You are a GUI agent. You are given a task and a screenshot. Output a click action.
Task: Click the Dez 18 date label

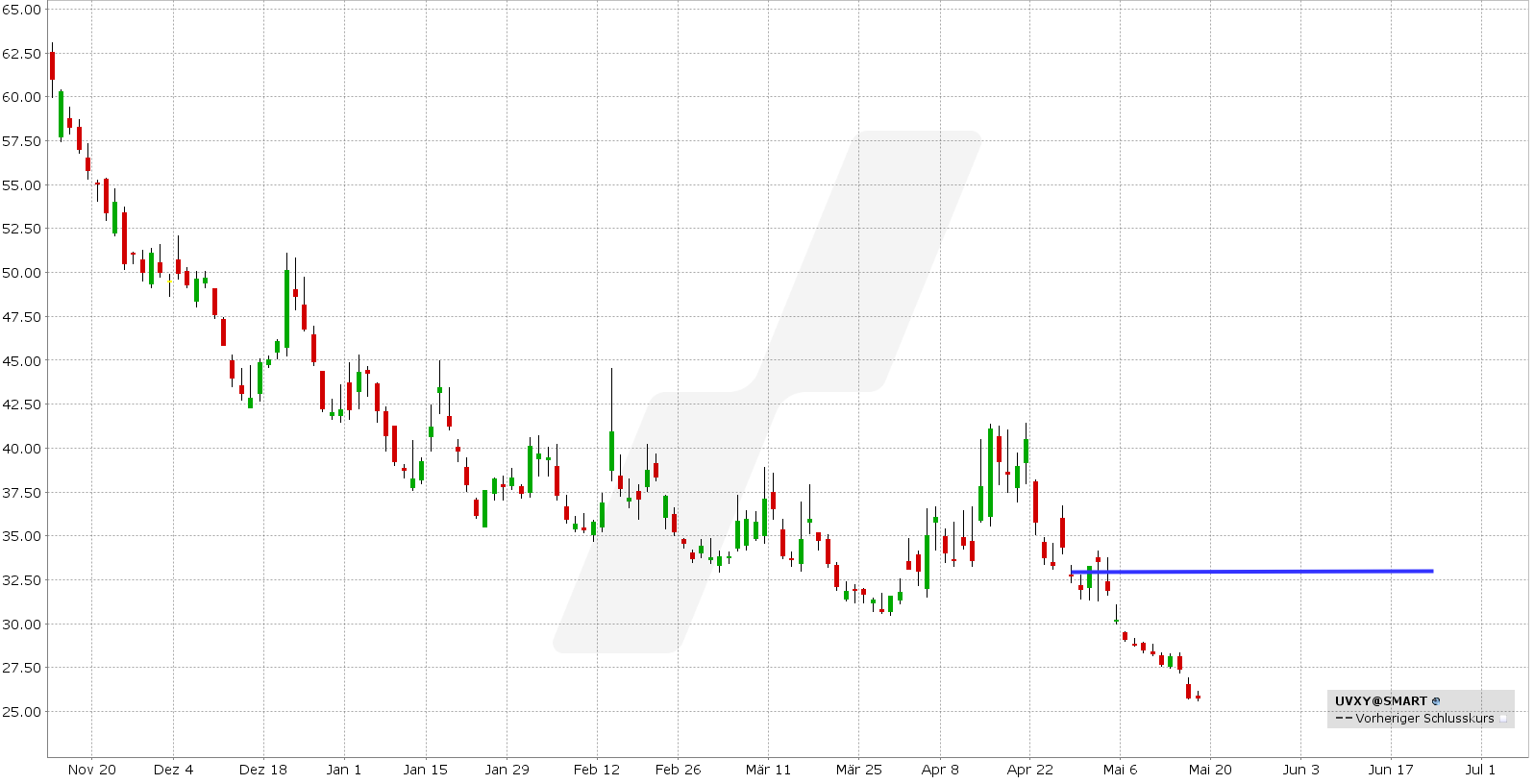[263, 770]
